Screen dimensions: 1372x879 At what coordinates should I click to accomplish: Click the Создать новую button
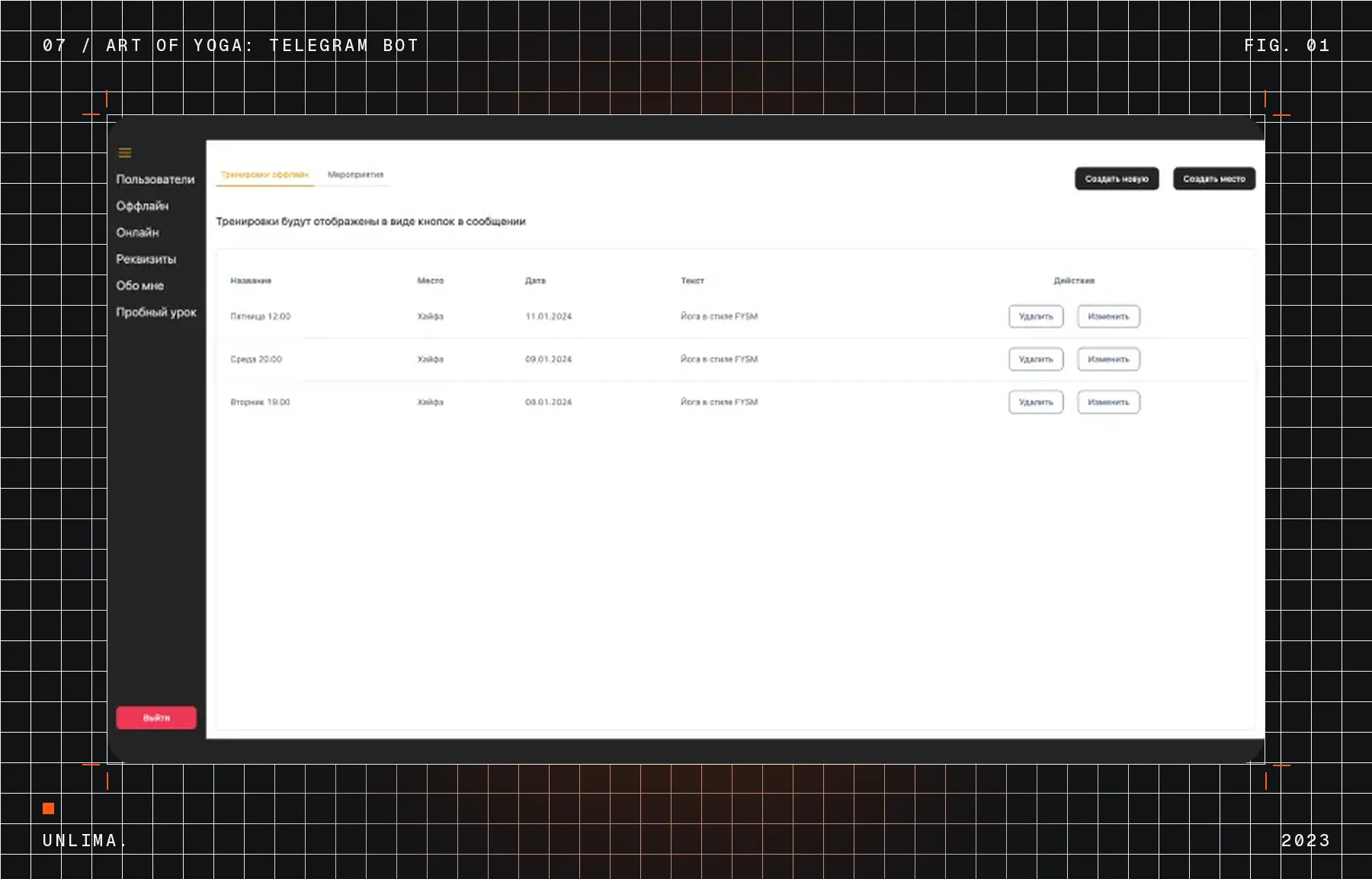1117,178
